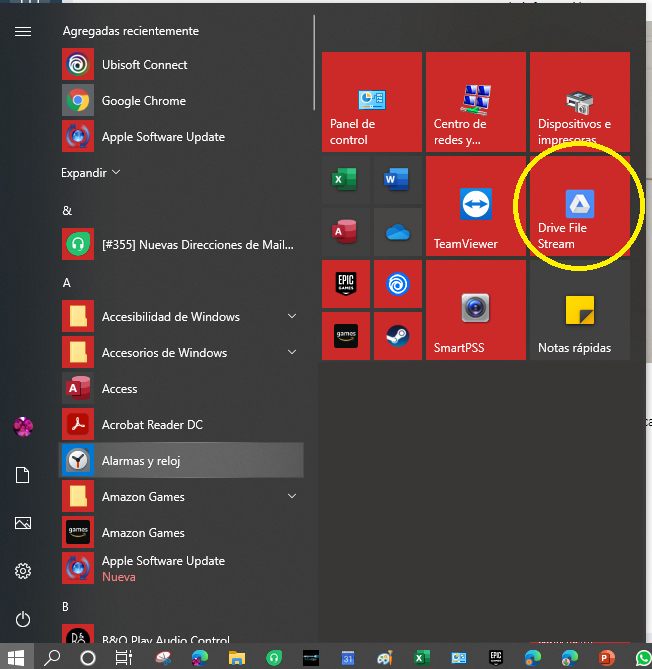
Task: Open the small Ubisoft swirl tile
Action: click(x=398, y=284)
